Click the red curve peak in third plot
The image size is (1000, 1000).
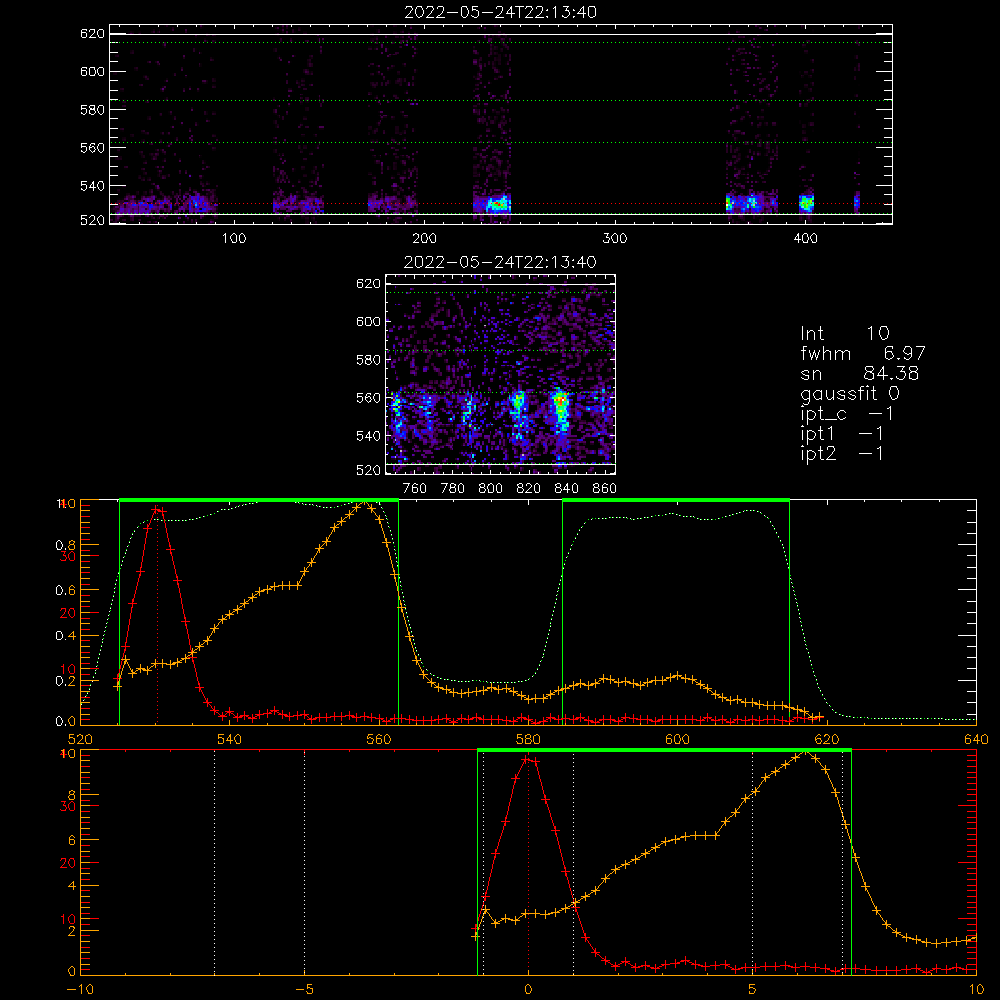[x=157, y=508]
